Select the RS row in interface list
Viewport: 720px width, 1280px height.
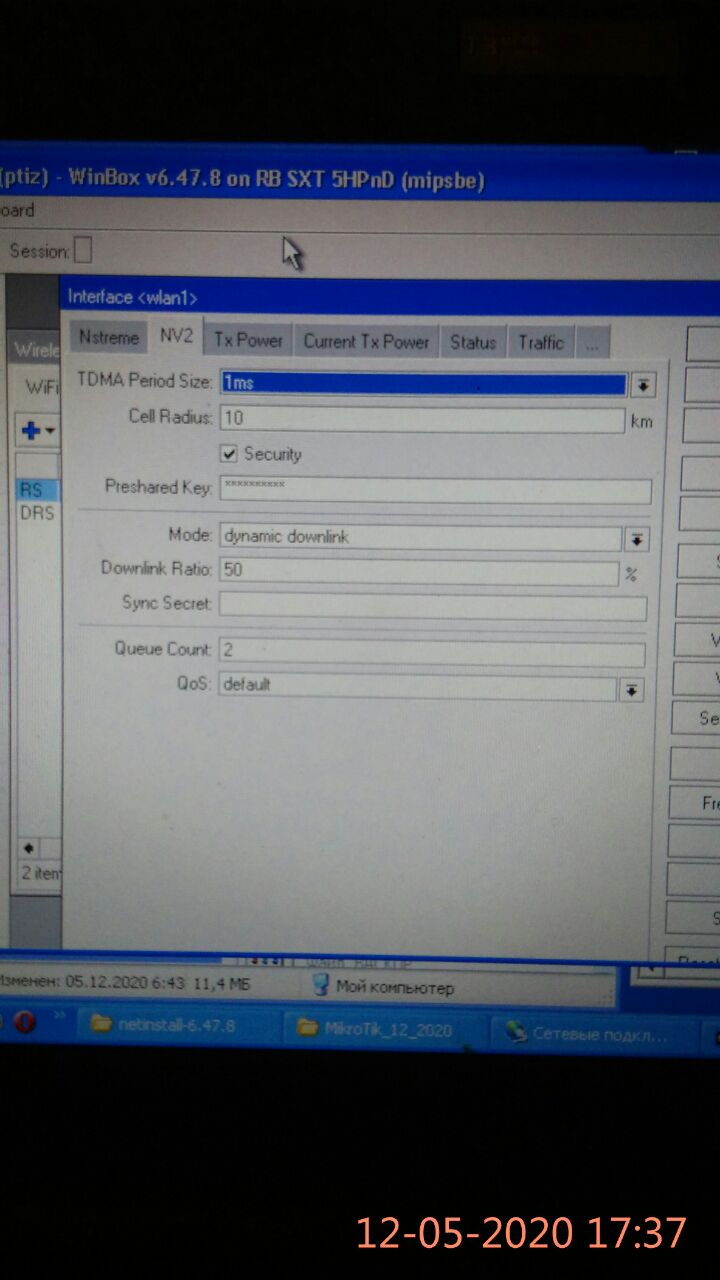click(x=38, y=490)
